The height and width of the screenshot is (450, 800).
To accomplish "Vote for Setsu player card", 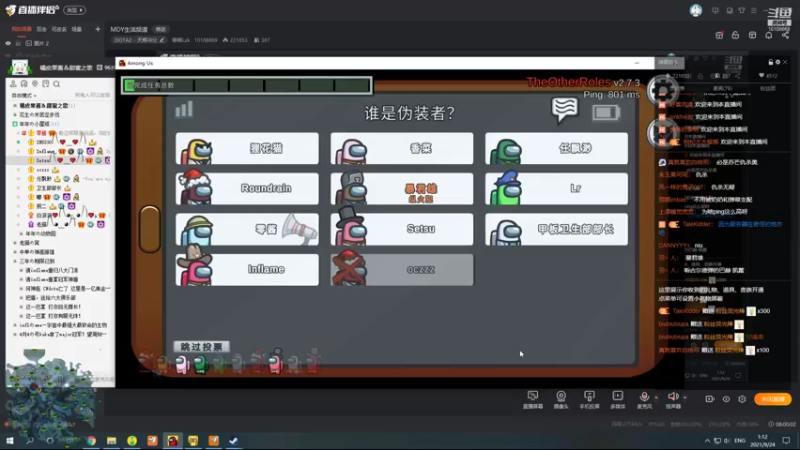I will point(402,229).
